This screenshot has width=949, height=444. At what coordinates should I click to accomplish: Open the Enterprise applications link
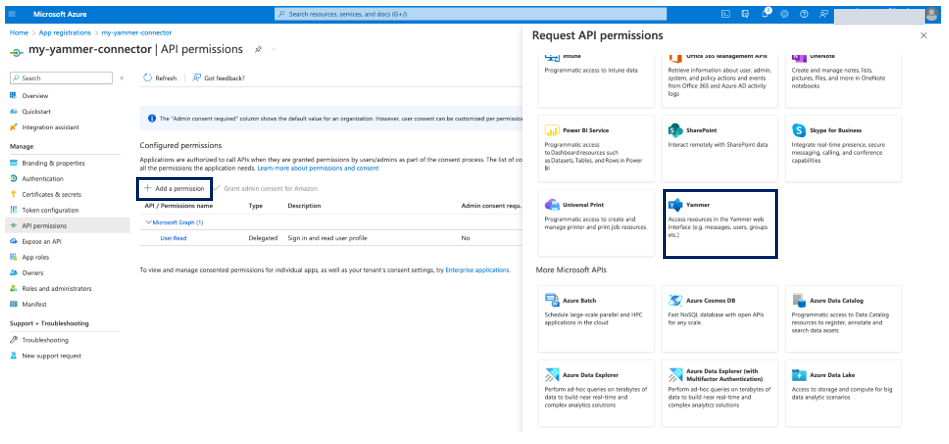click(477, 270)
